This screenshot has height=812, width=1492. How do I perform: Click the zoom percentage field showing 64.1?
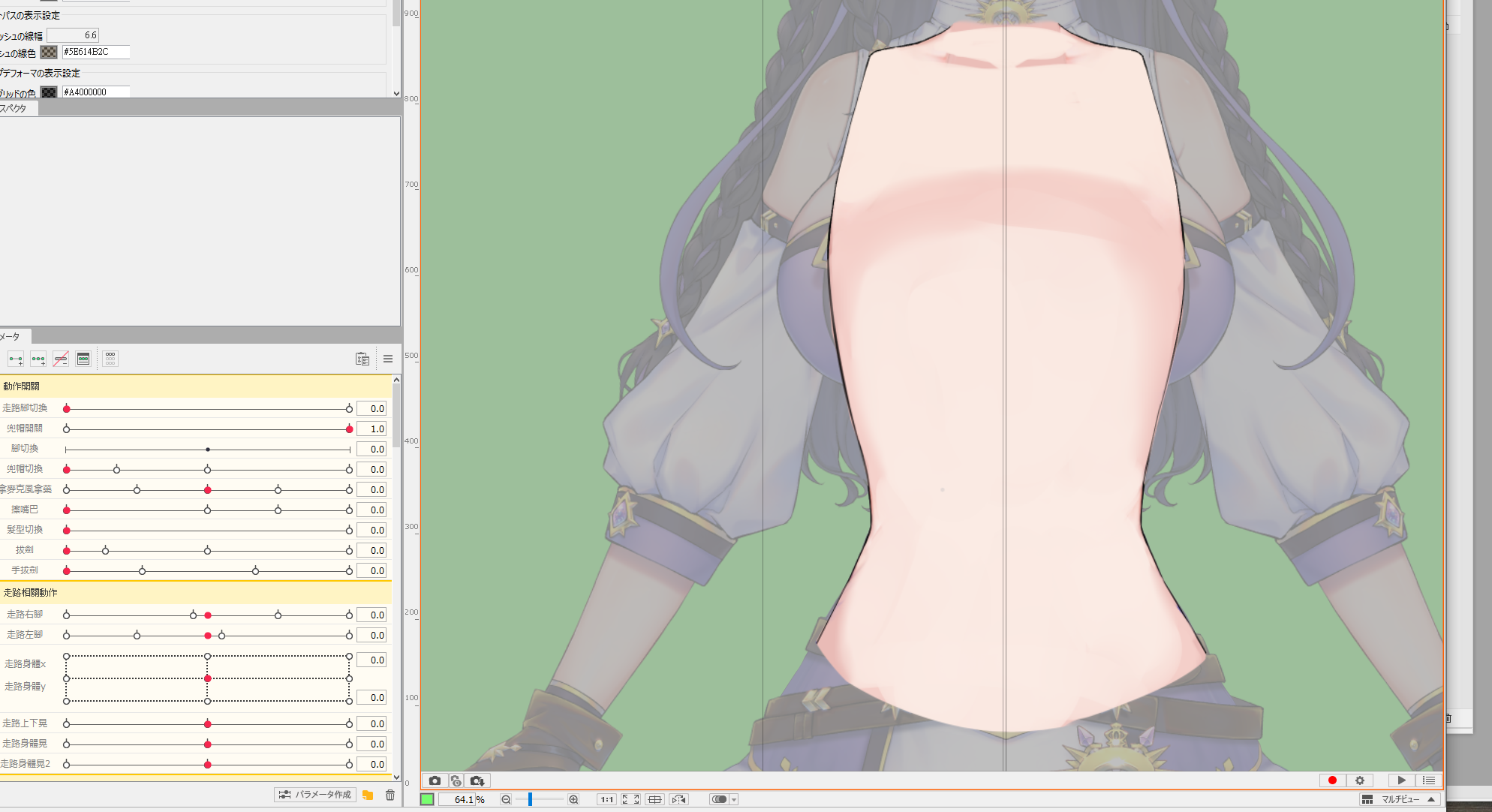click(457, 799)
